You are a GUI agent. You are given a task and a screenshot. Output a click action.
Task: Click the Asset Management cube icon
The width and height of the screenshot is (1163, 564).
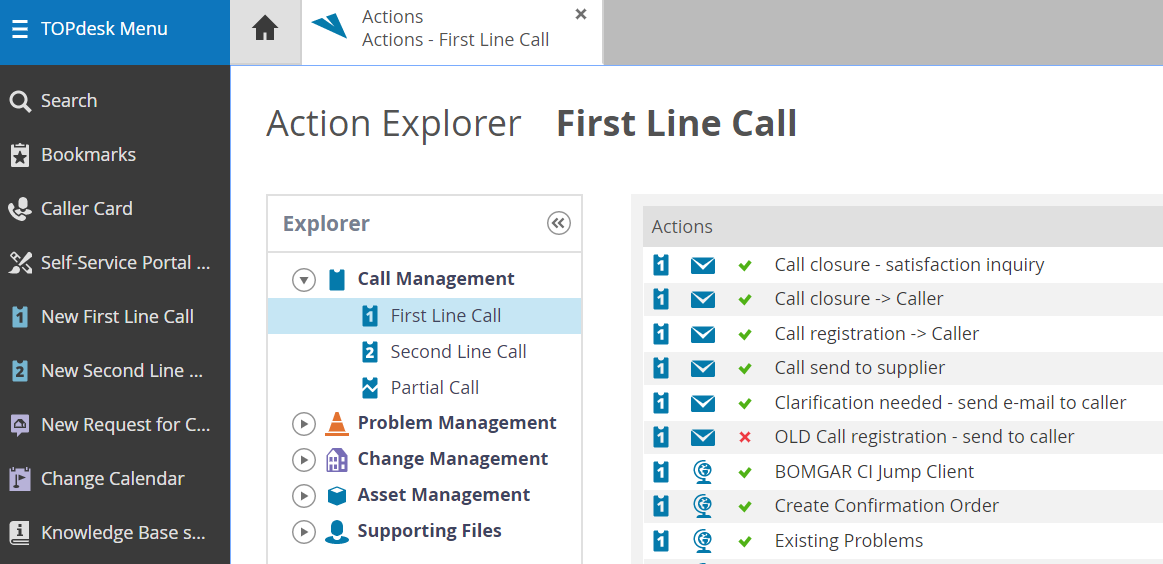pyautogui.click(x=337, y=496)
